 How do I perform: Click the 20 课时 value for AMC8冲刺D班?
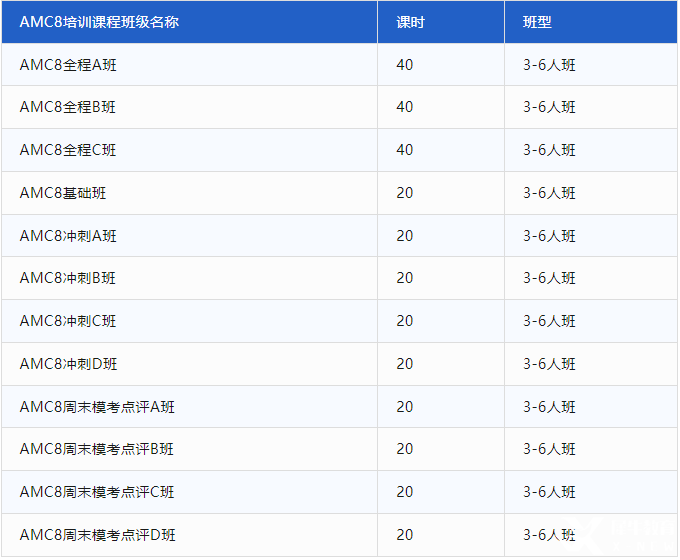pyautogui.click(x=405, y=364)
